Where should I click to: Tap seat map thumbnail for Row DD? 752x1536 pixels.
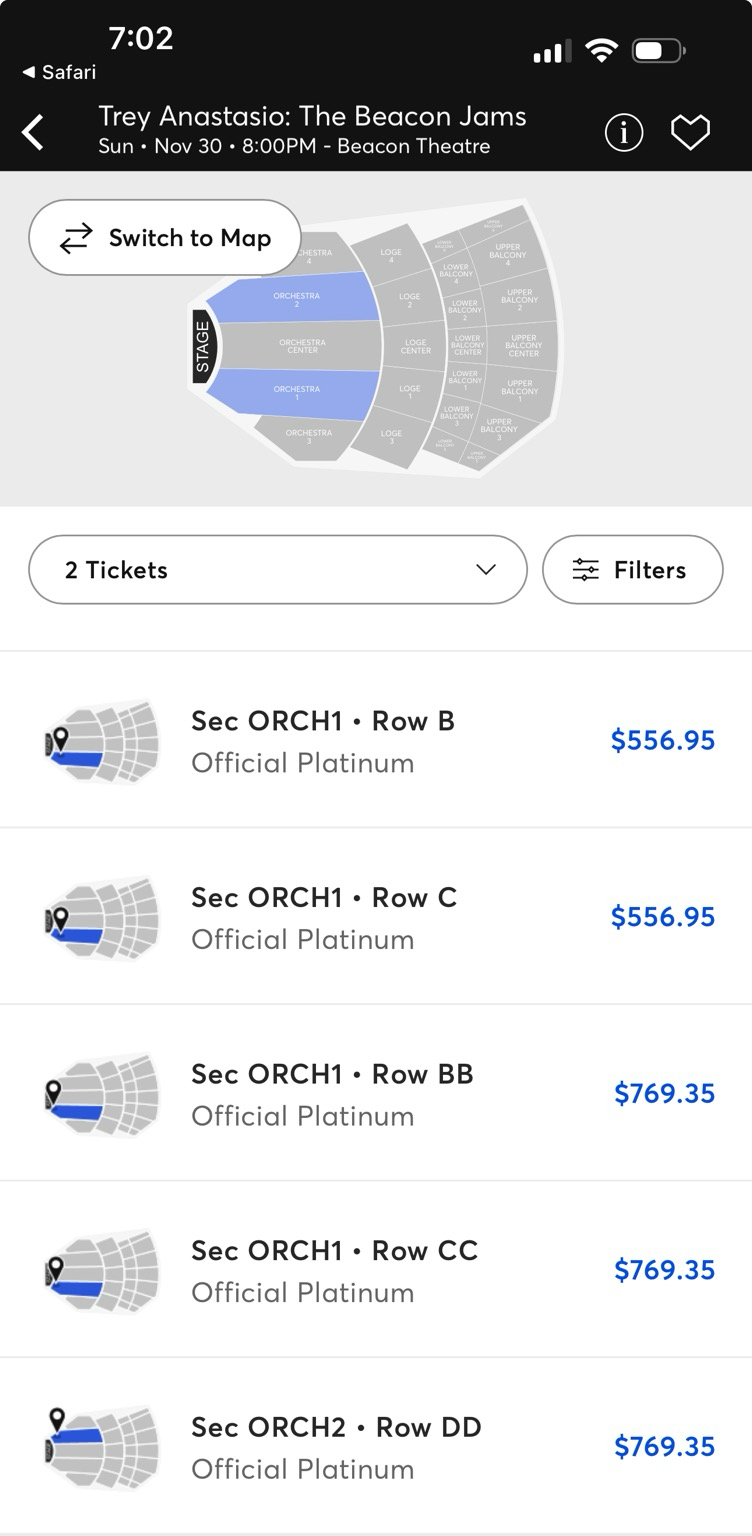point(102,1447)
